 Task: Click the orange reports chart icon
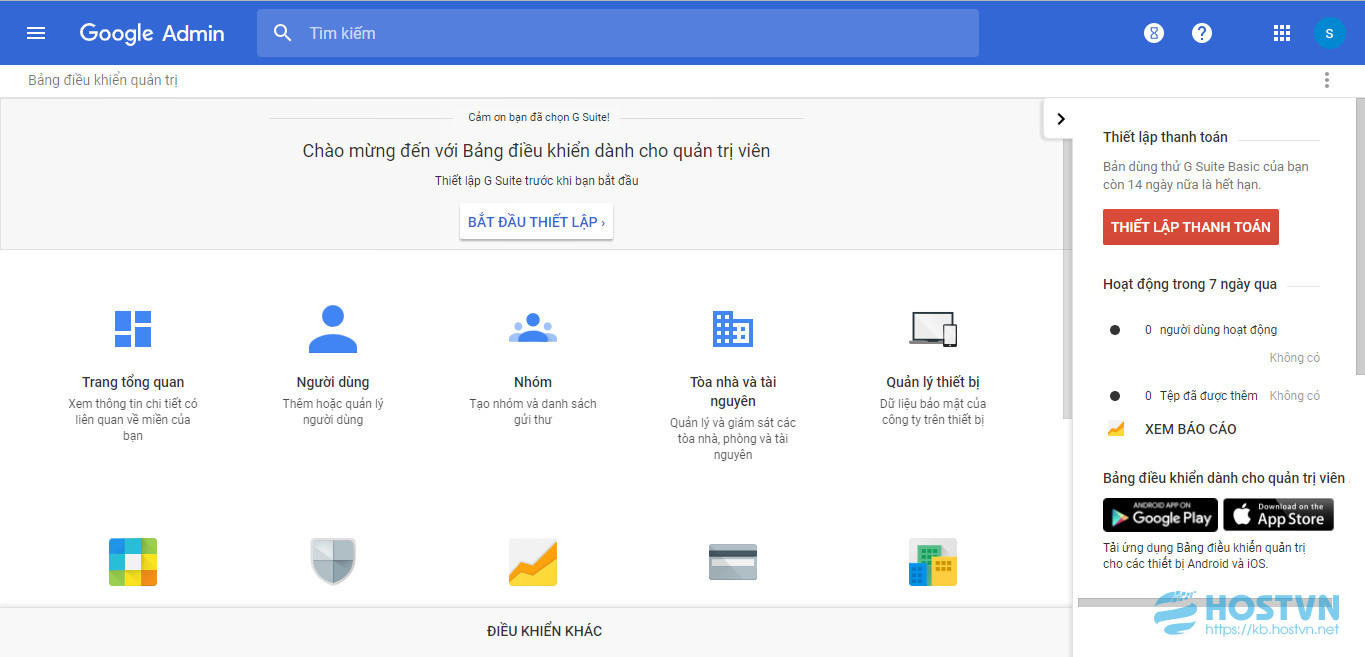point(533,562)
